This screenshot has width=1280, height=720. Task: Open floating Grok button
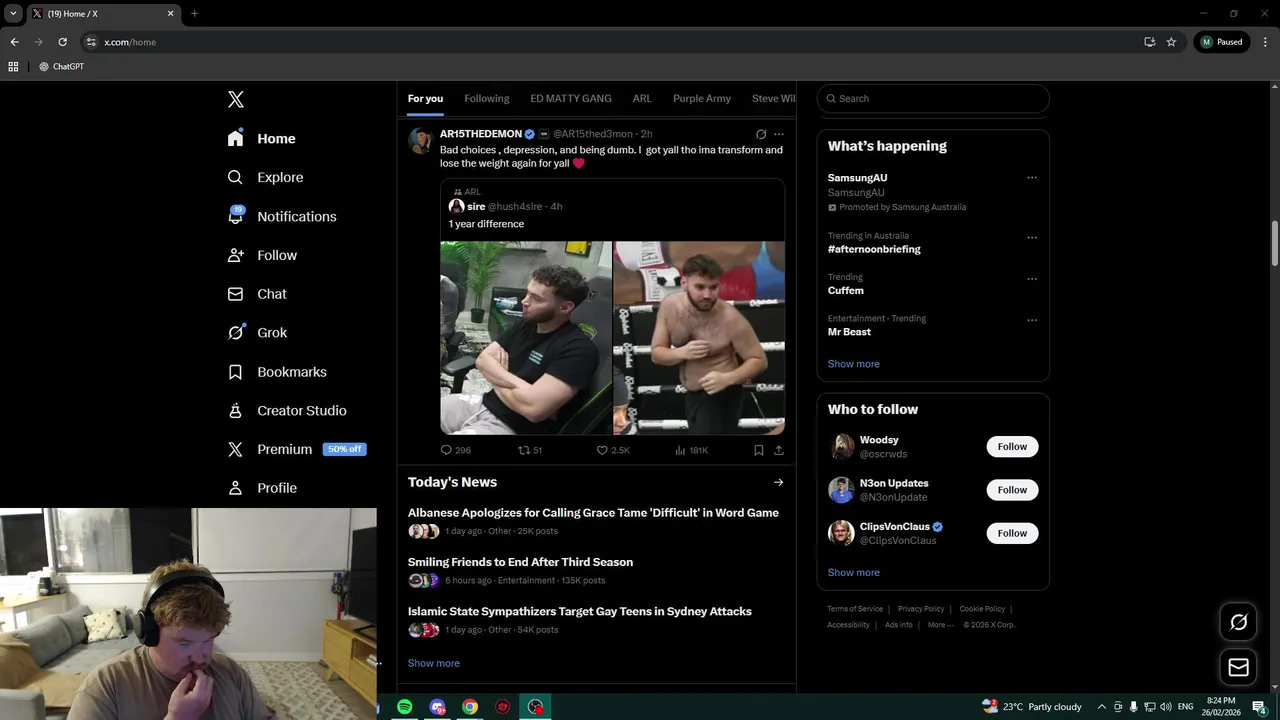1238,623
